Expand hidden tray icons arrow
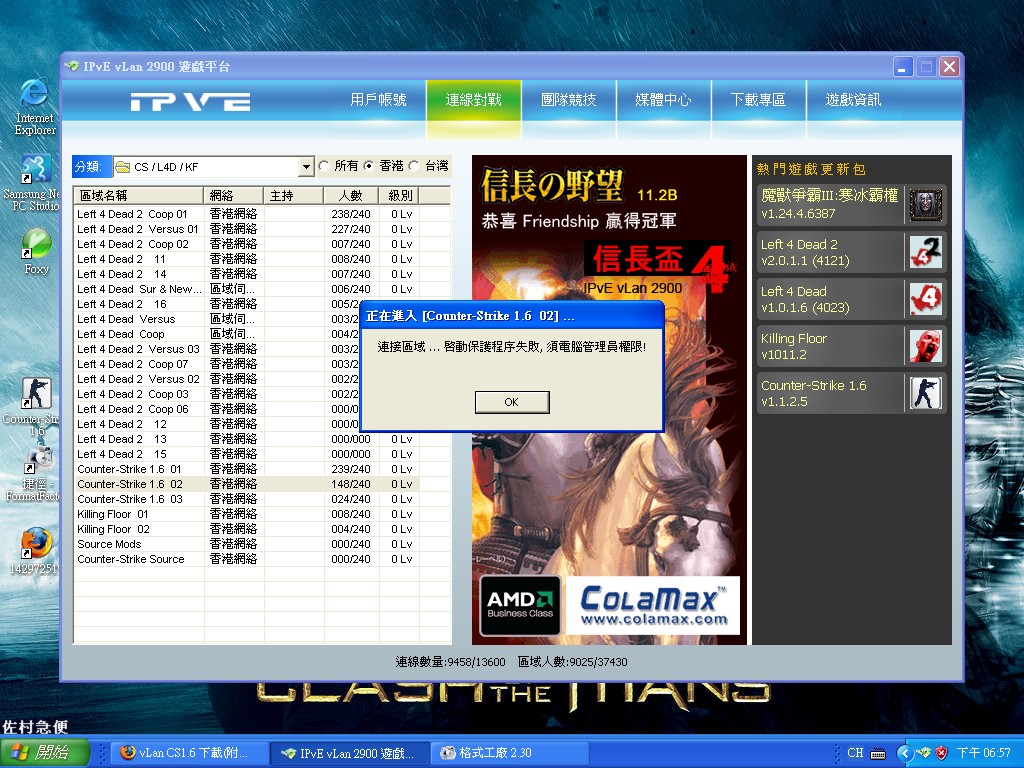Viewport: 1024px width, 768px height. (x=904, y=753)
